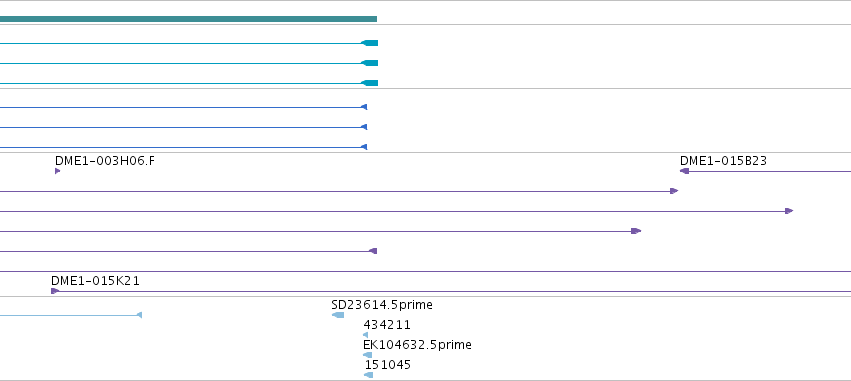Click the small arrow glyph under DME1-003H06.F
Image resolution: width=851 pixels, height=381 pixels.
58,171
